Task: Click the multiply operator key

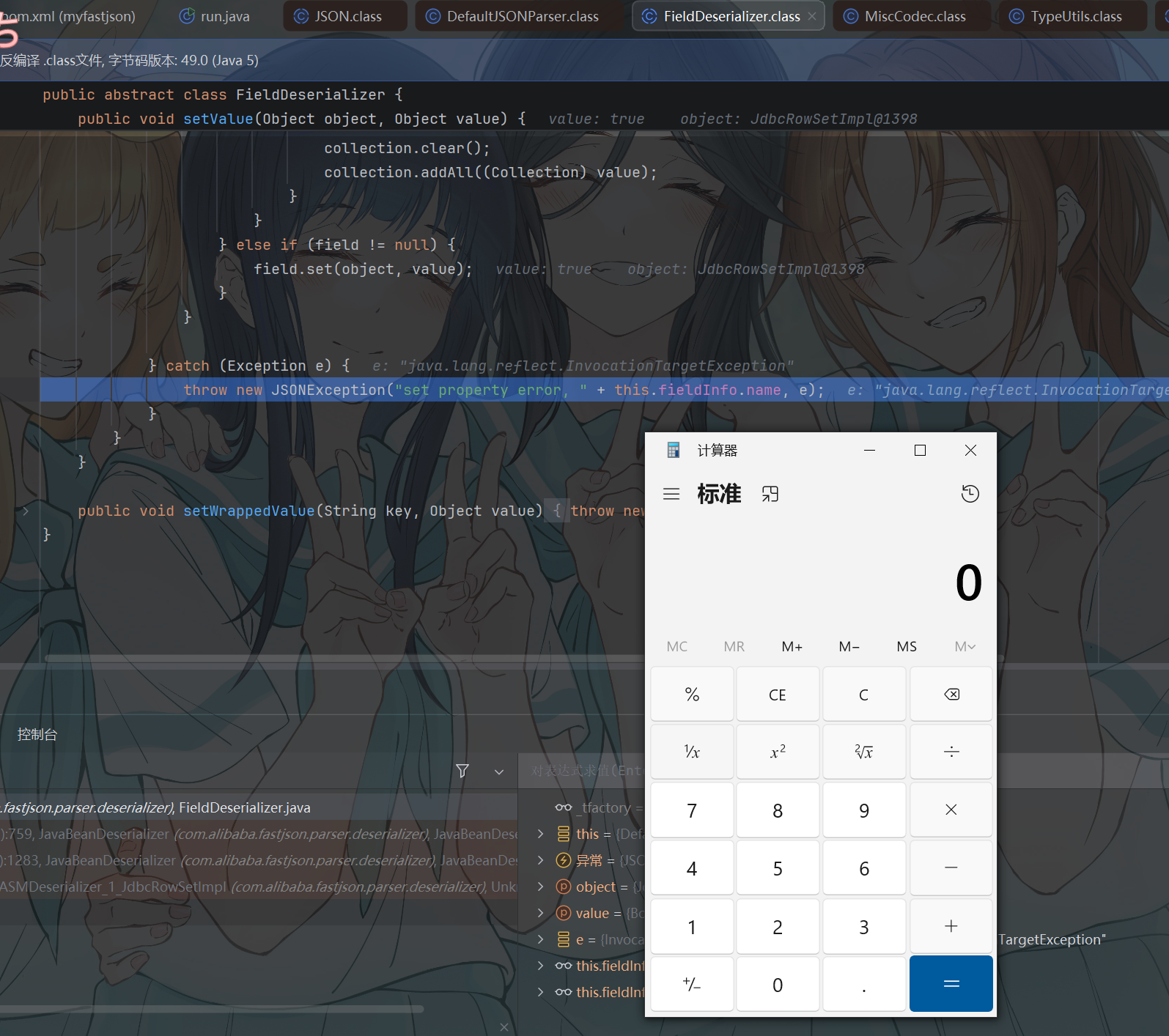Action: pos(951,810)
